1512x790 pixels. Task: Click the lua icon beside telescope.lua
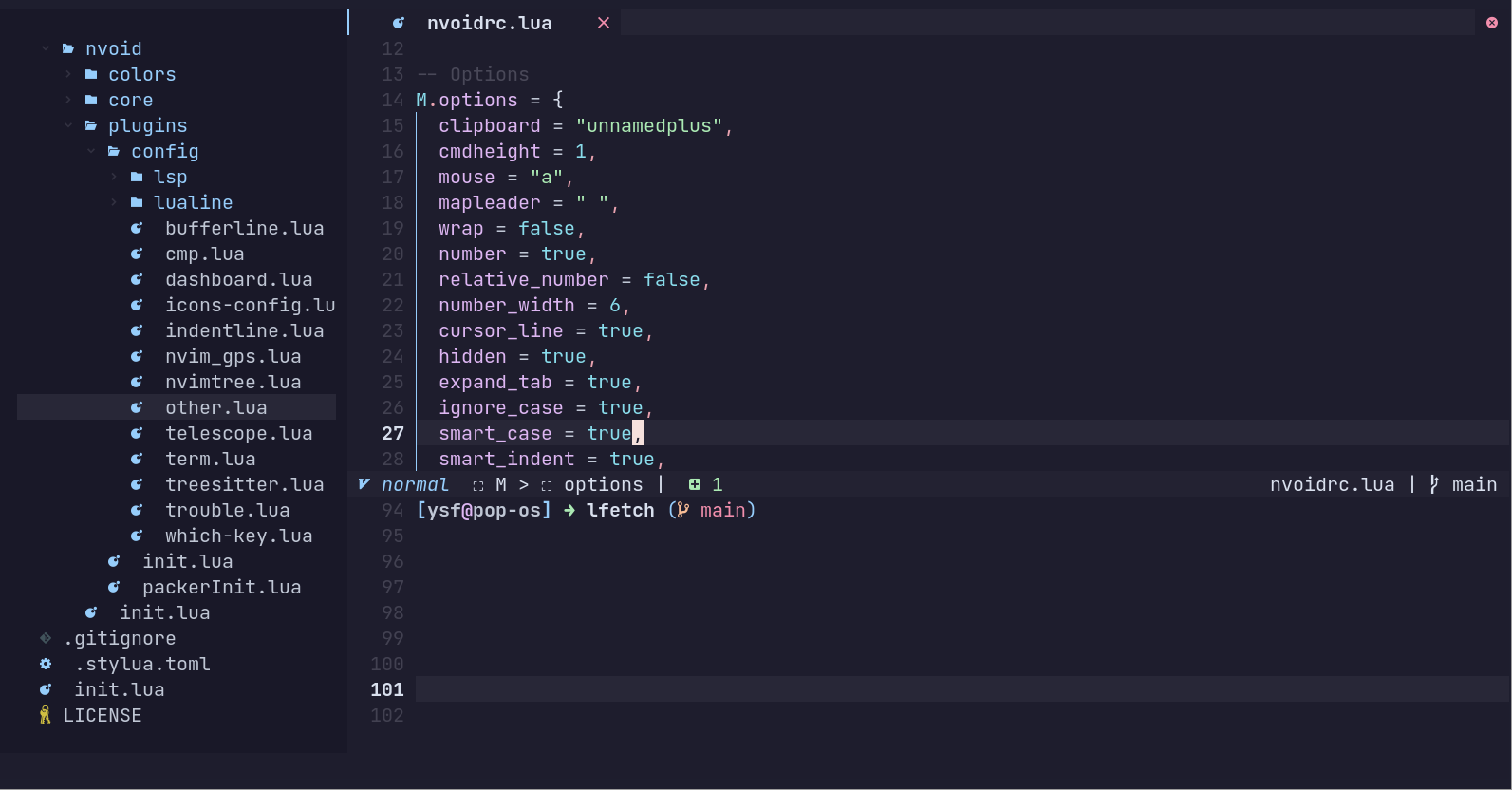pos(137,433)
